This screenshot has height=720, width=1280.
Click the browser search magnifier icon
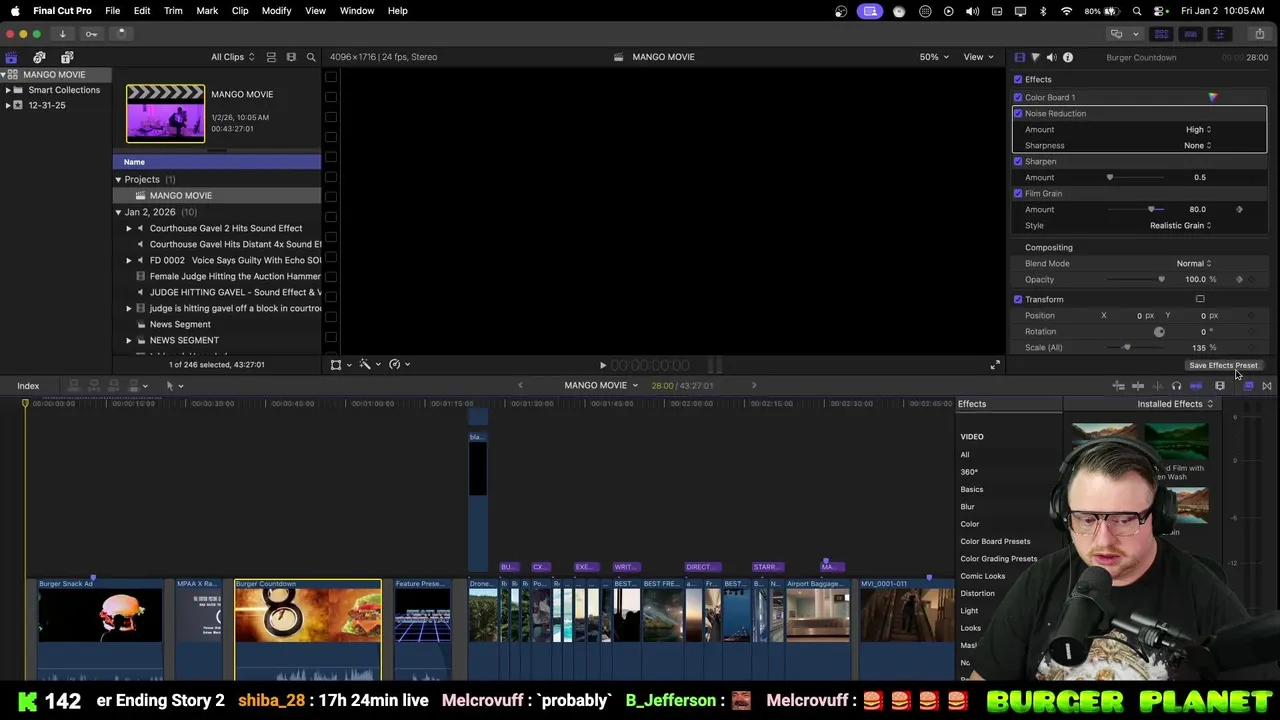point(311,57)
